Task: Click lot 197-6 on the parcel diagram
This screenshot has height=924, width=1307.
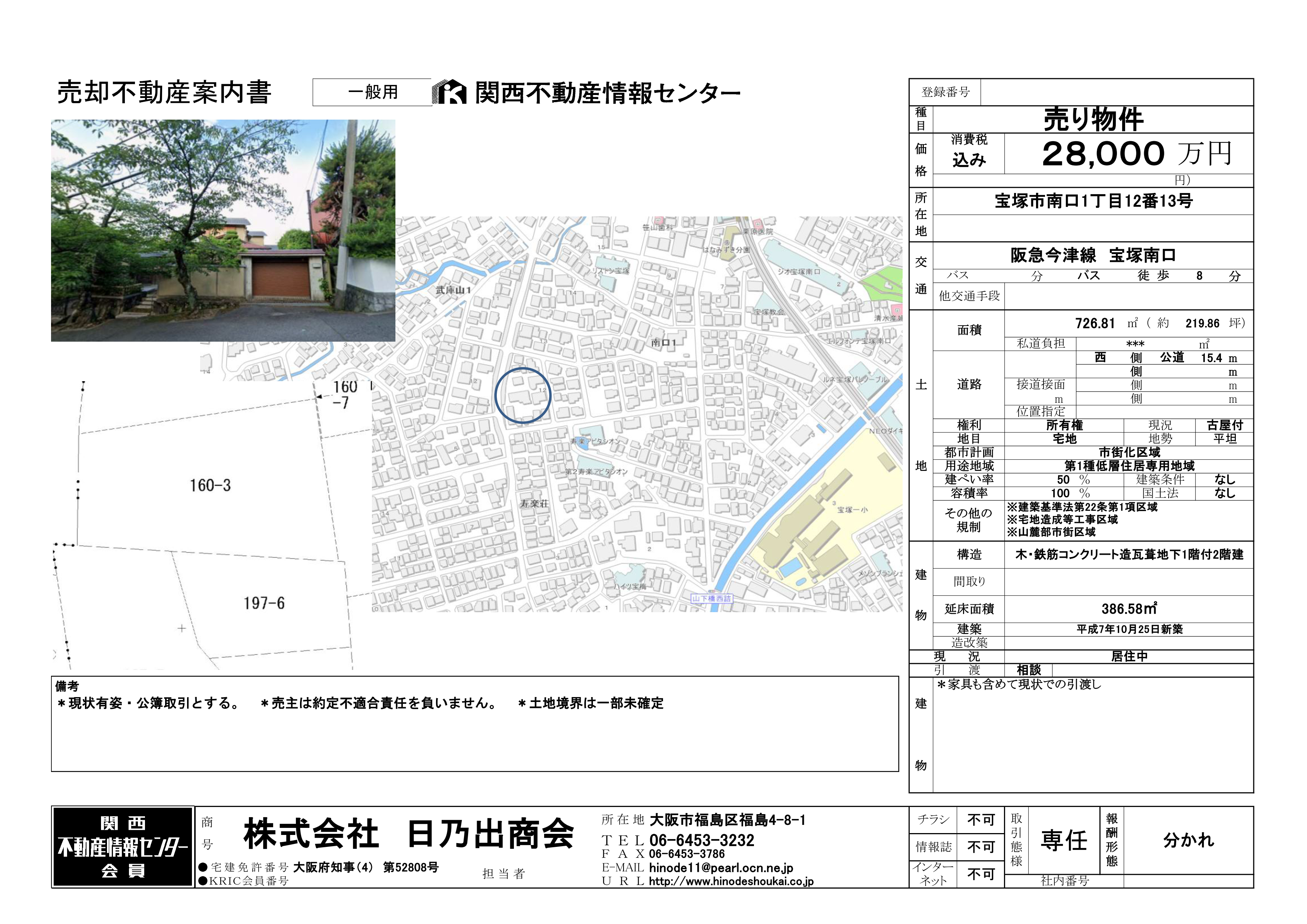Action: (263, 603)
